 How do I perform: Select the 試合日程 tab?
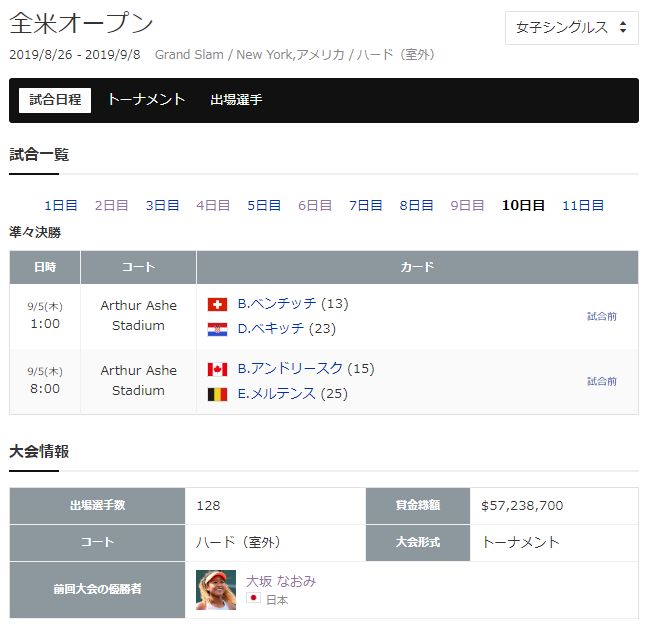pos(55,100)
